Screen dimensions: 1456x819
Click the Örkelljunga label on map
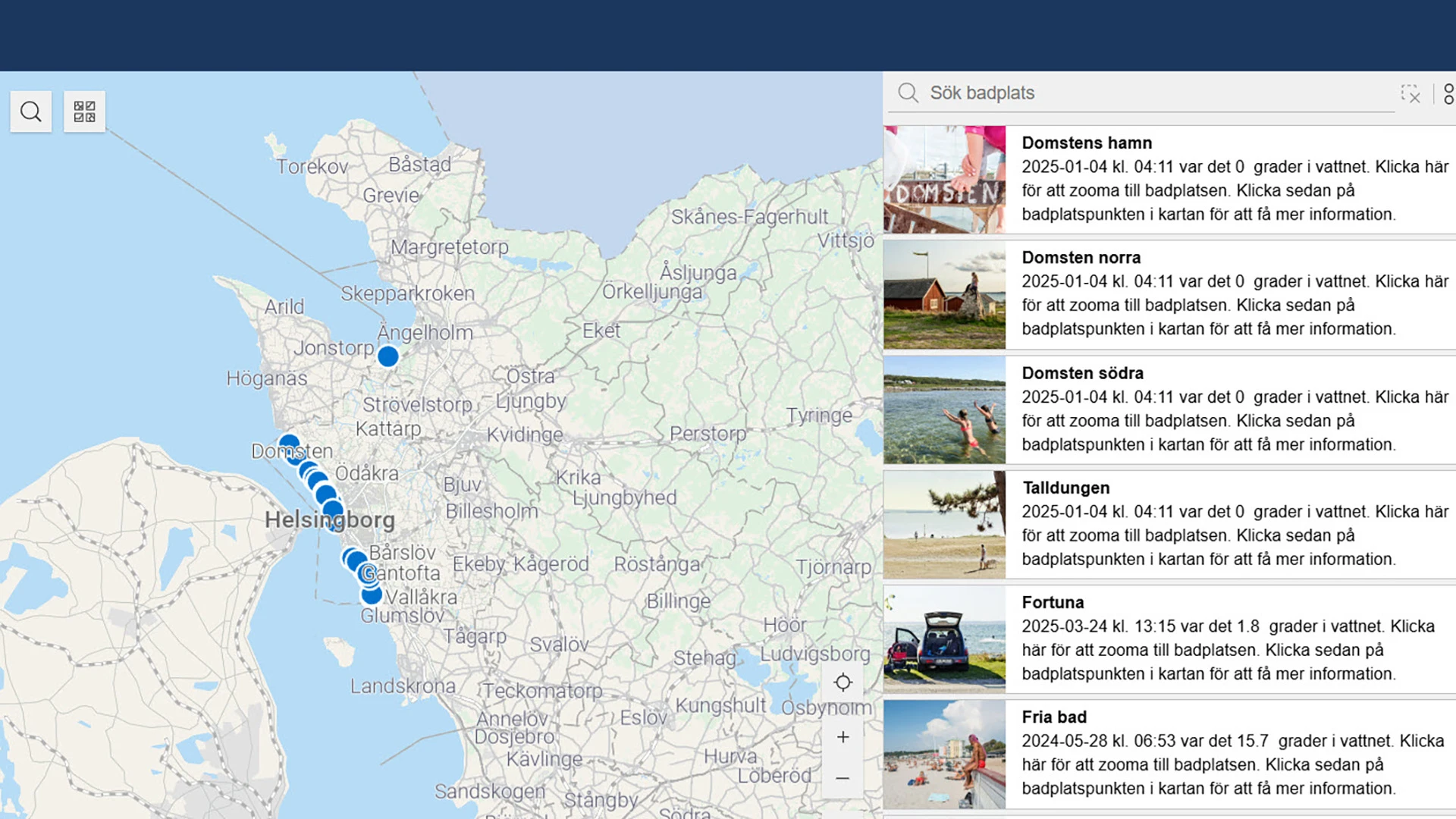652,292
